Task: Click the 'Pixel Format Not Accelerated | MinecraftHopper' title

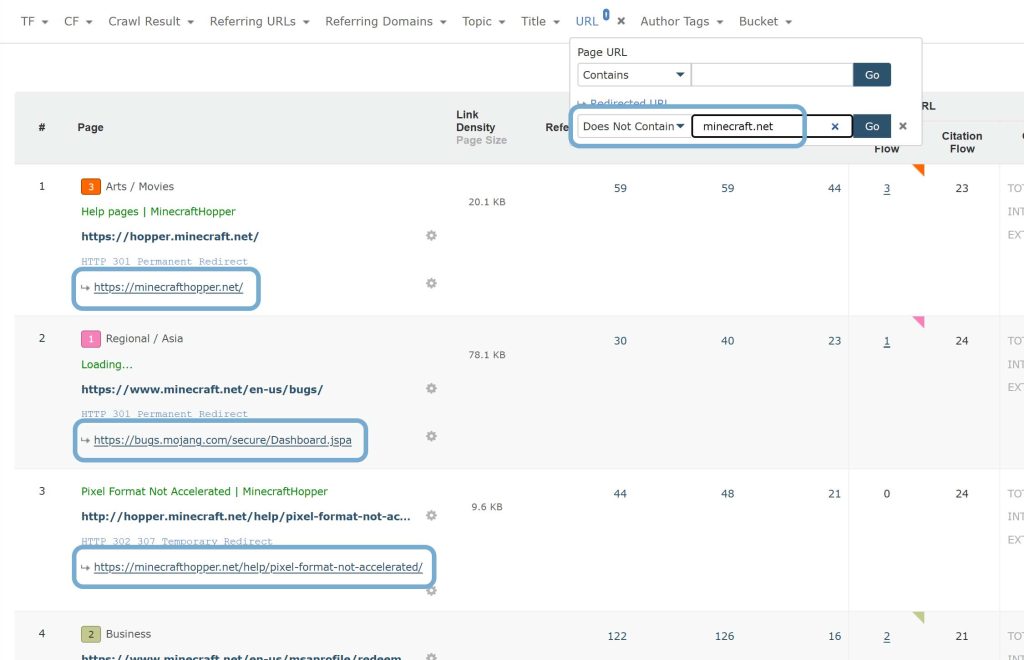Action: tap(204, 492)
